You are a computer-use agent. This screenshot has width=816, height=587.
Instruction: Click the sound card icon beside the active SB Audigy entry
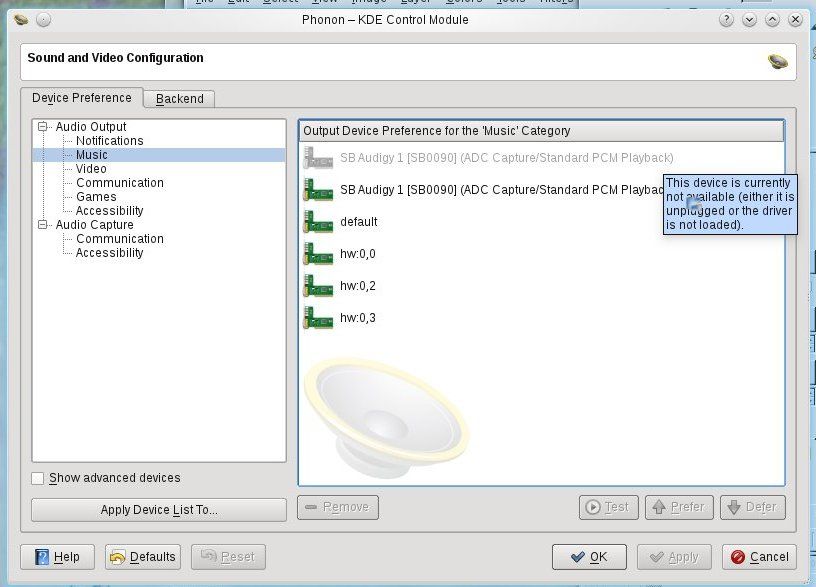(x=318, y=190)
